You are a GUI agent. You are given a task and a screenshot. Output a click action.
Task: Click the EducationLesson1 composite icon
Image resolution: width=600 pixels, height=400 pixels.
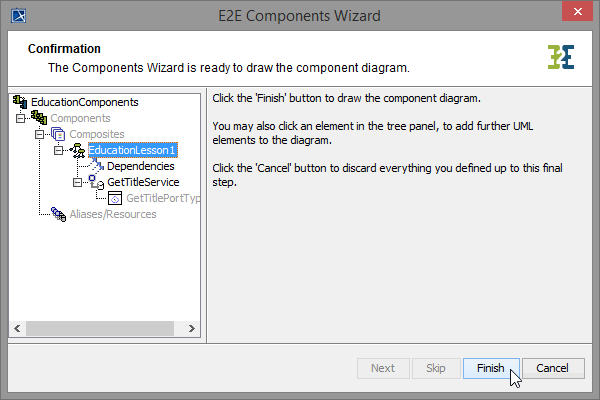coord(77,150)
